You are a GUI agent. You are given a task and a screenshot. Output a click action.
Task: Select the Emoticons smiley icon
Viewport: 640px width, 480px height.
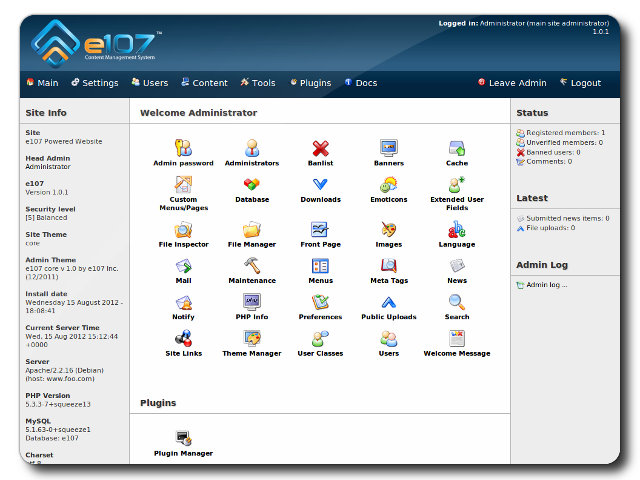pyautogui.click(x=389, y=185)
